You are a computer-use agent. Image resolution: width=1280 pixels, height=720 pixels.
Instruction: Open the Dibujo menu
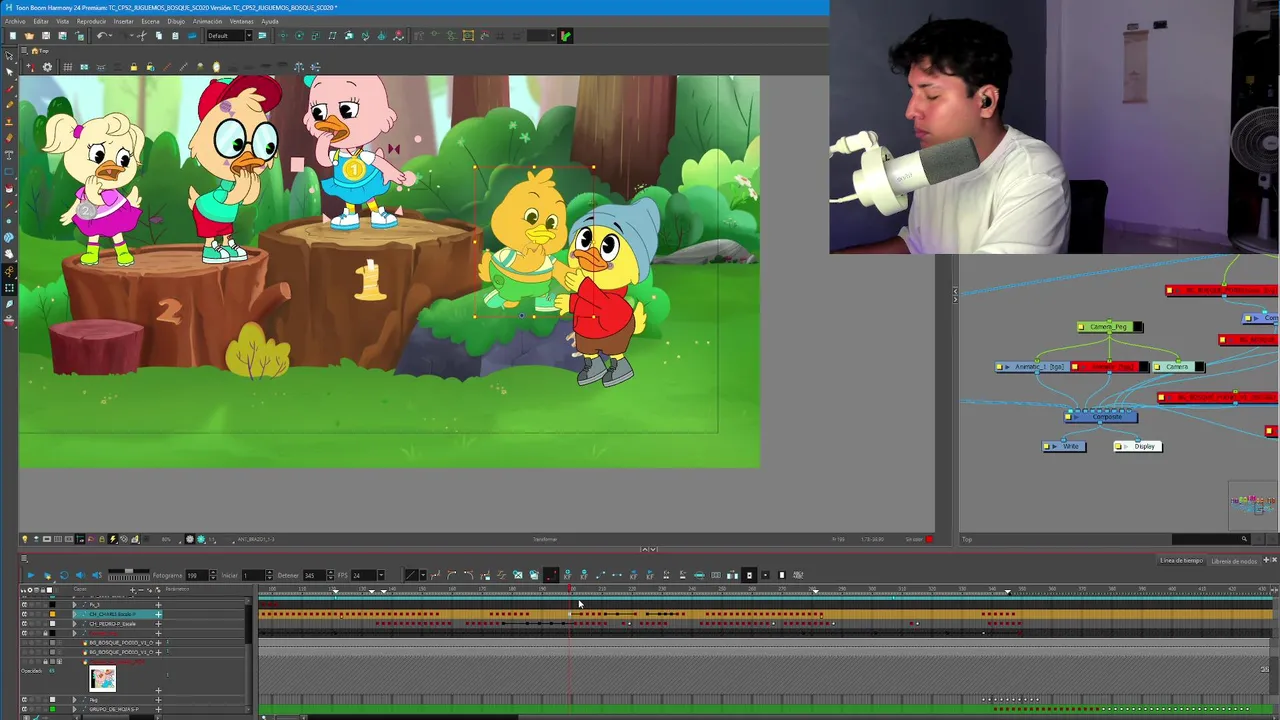176,21
